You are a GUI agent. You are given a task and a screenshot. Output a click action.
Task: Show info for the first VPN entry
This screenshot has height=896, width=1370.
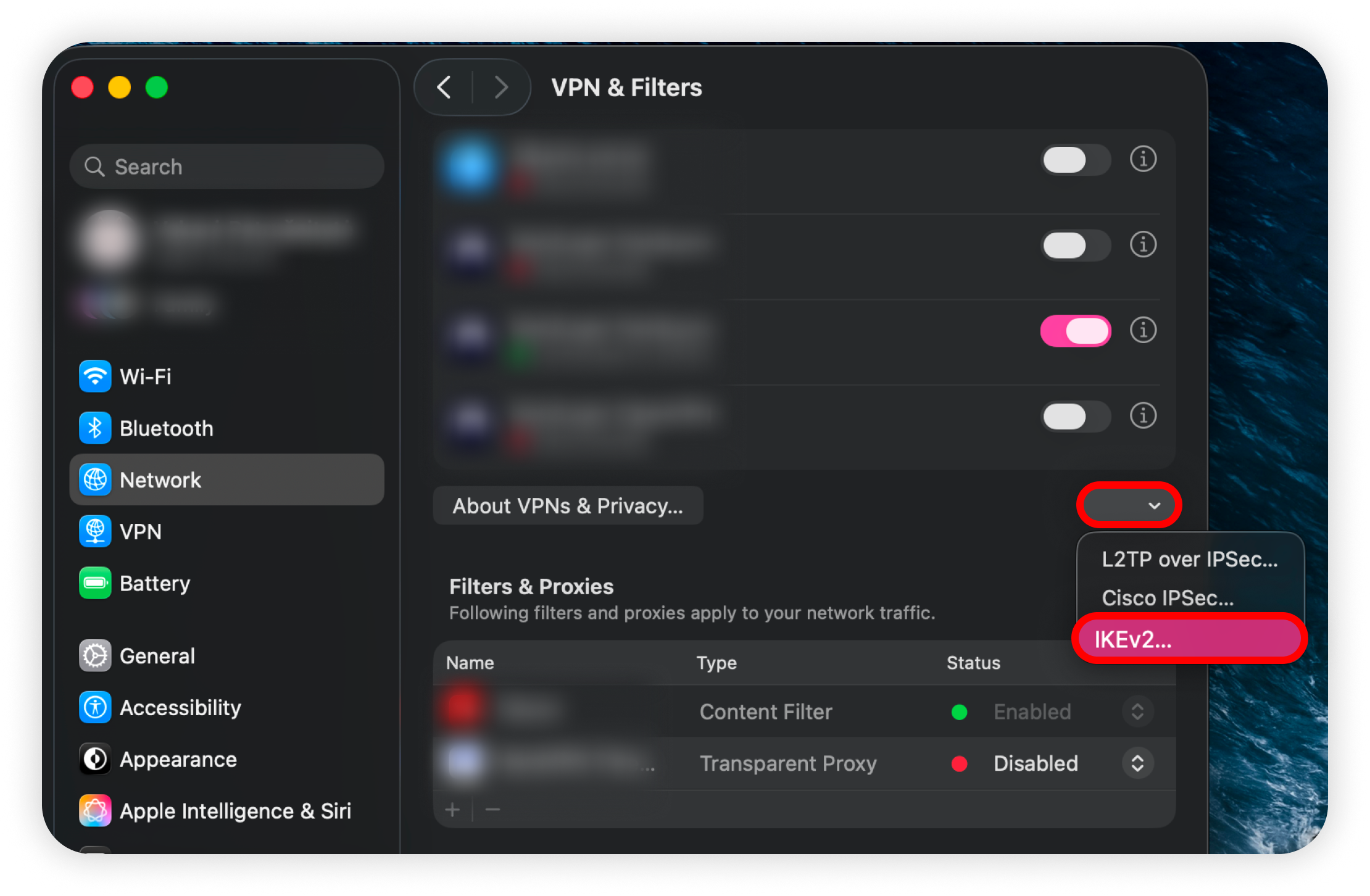(x=1143, y=159)
